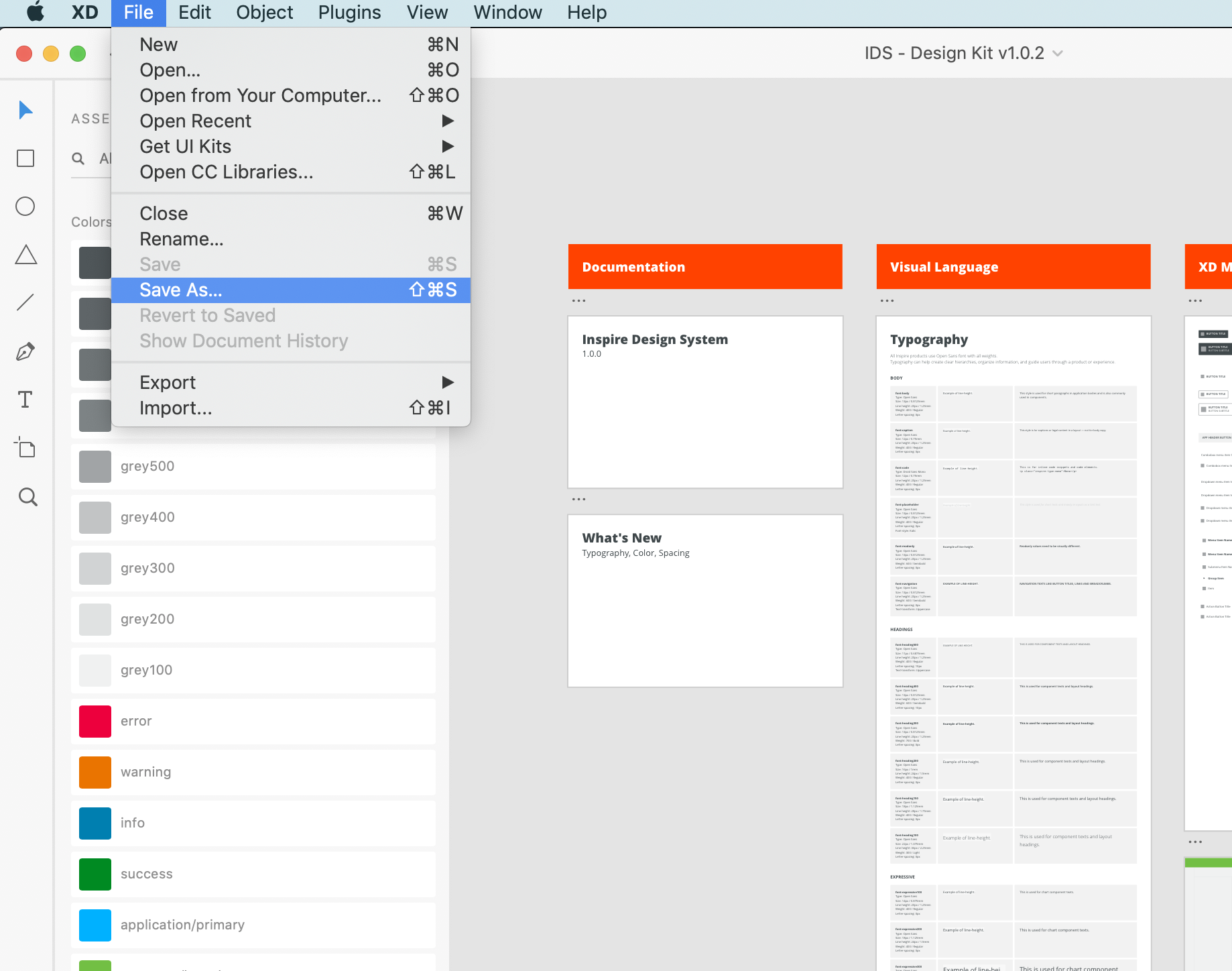Select the Typography artboard
Viewport: 1232px width, 971px height.
click(x=1013, y=644)
